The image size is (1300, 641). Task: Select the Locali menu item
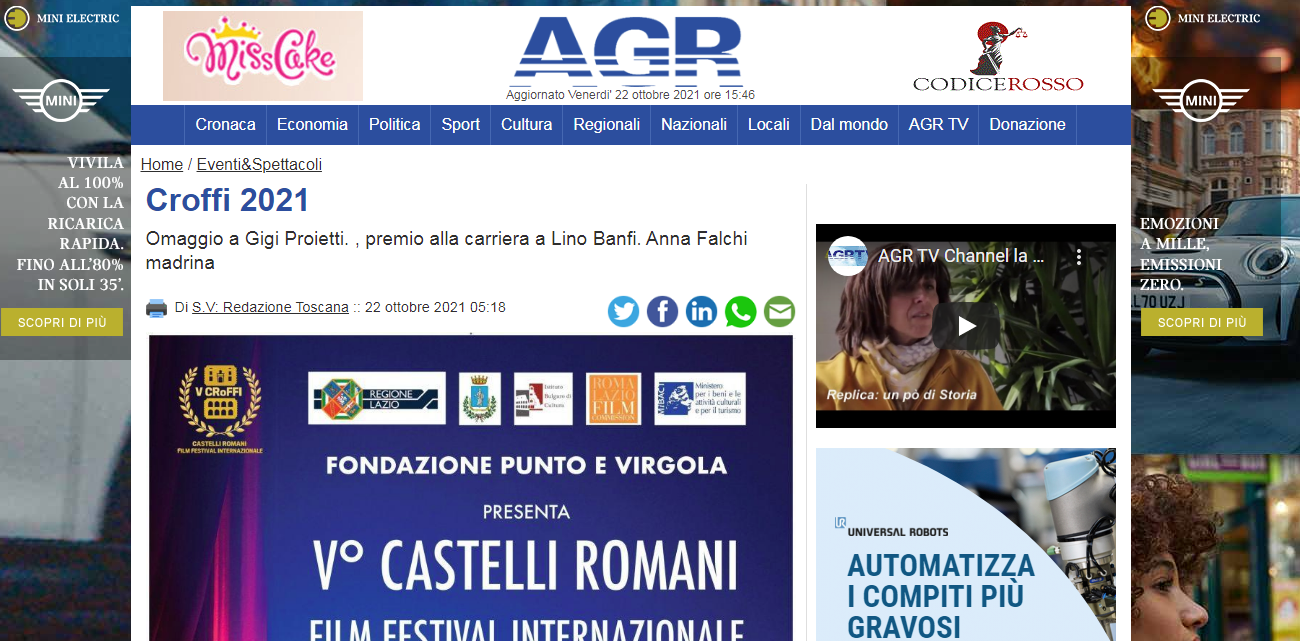tap(768, 125)
